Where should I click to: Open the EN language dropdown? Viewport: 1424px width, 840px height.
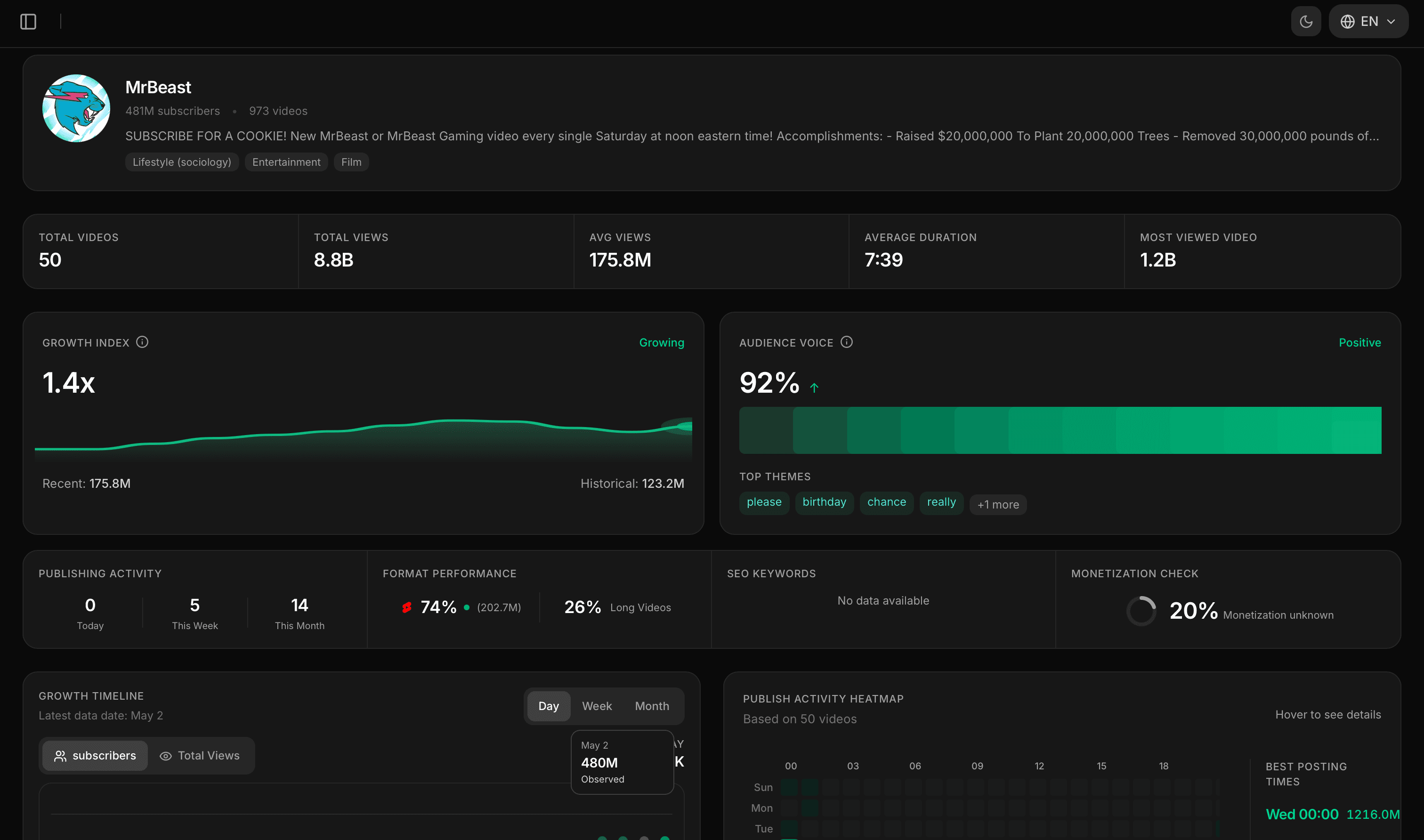click(1368, 22)
